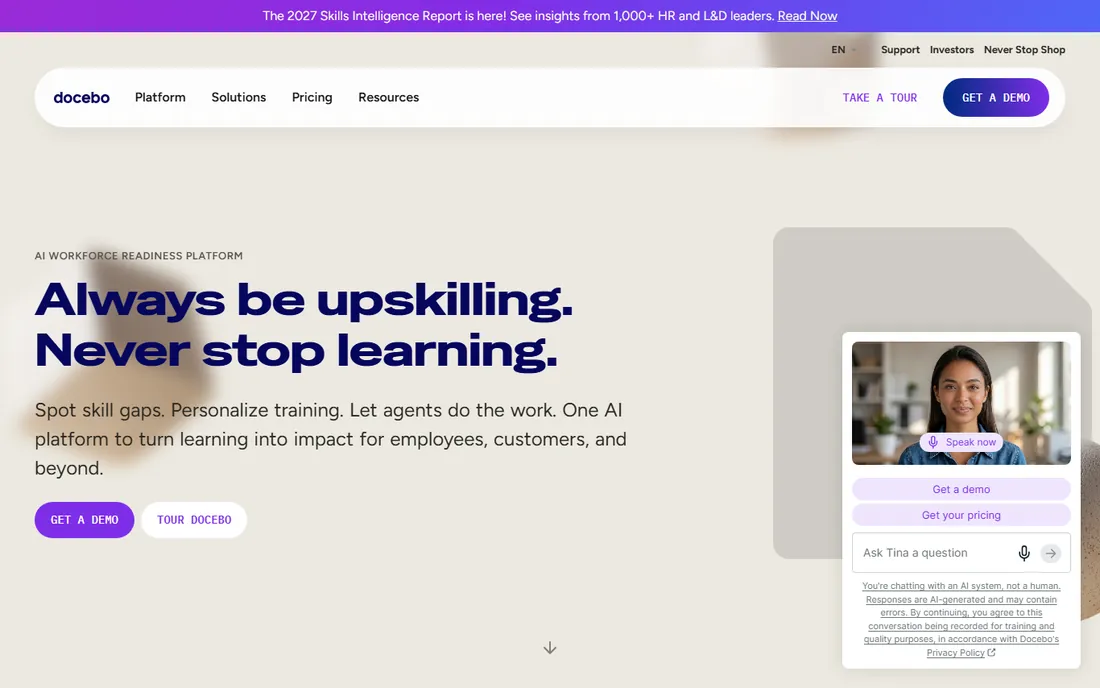
Task: Click the AI WORKFORCE READINESS PLATFORM label
Action: [139, 256]
